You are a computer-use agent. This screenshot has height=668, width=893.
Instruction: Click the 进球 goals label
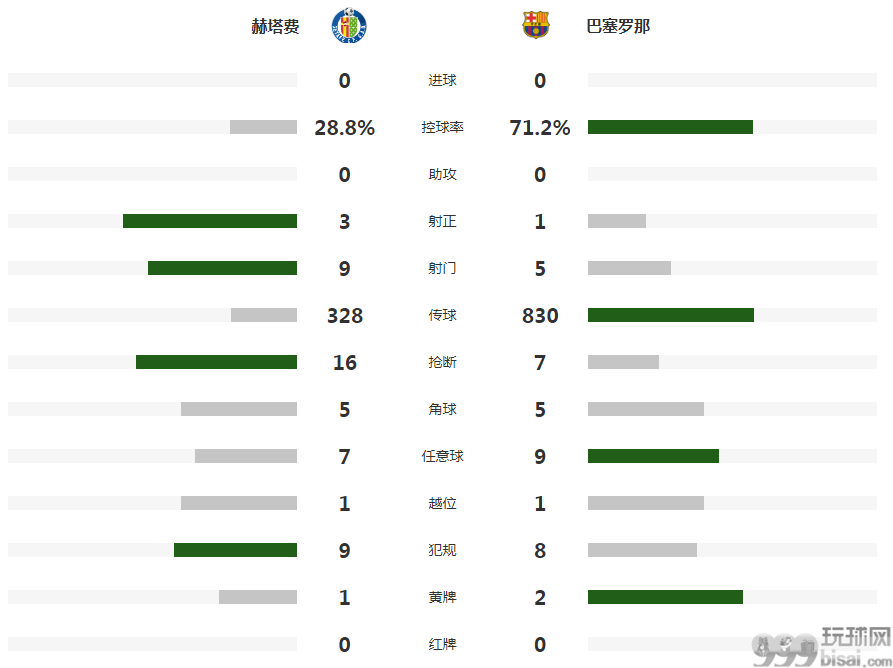pos(443,80)
